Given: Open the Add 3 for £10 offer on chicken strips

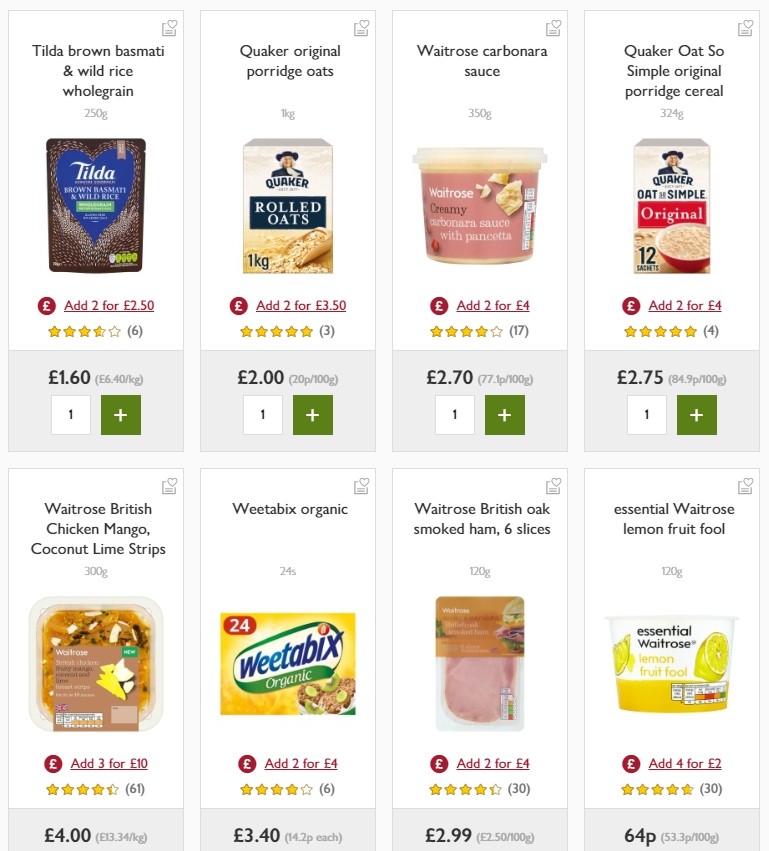Looking at the screenshot, I should pos(108,763).
